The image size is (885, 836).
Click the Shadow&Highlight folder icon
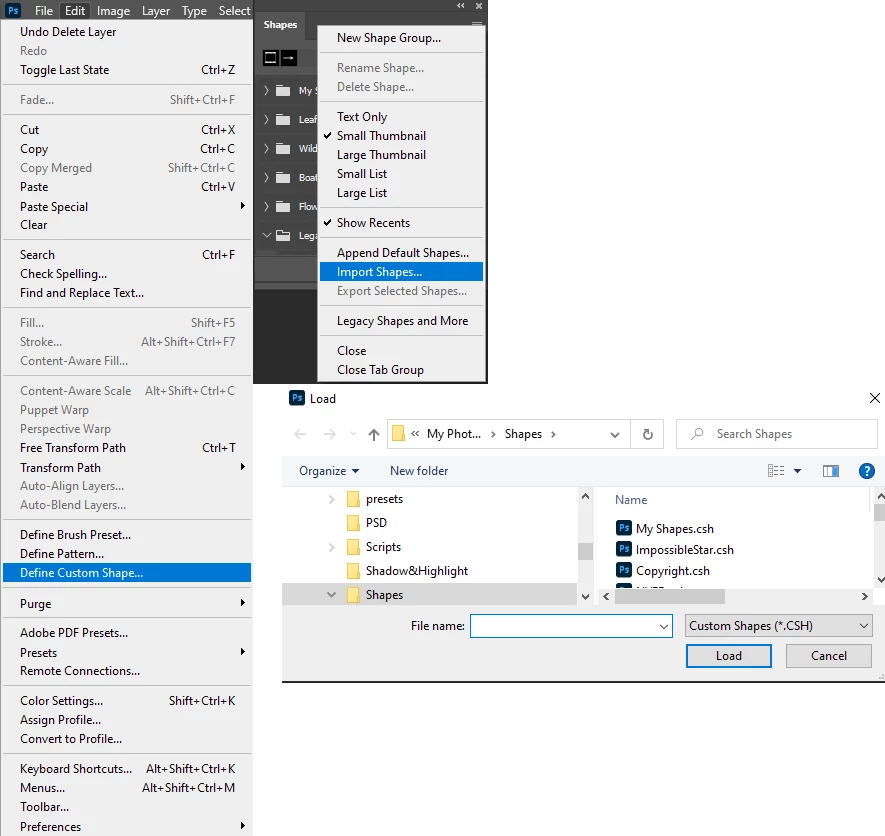[x=353, y=571]
